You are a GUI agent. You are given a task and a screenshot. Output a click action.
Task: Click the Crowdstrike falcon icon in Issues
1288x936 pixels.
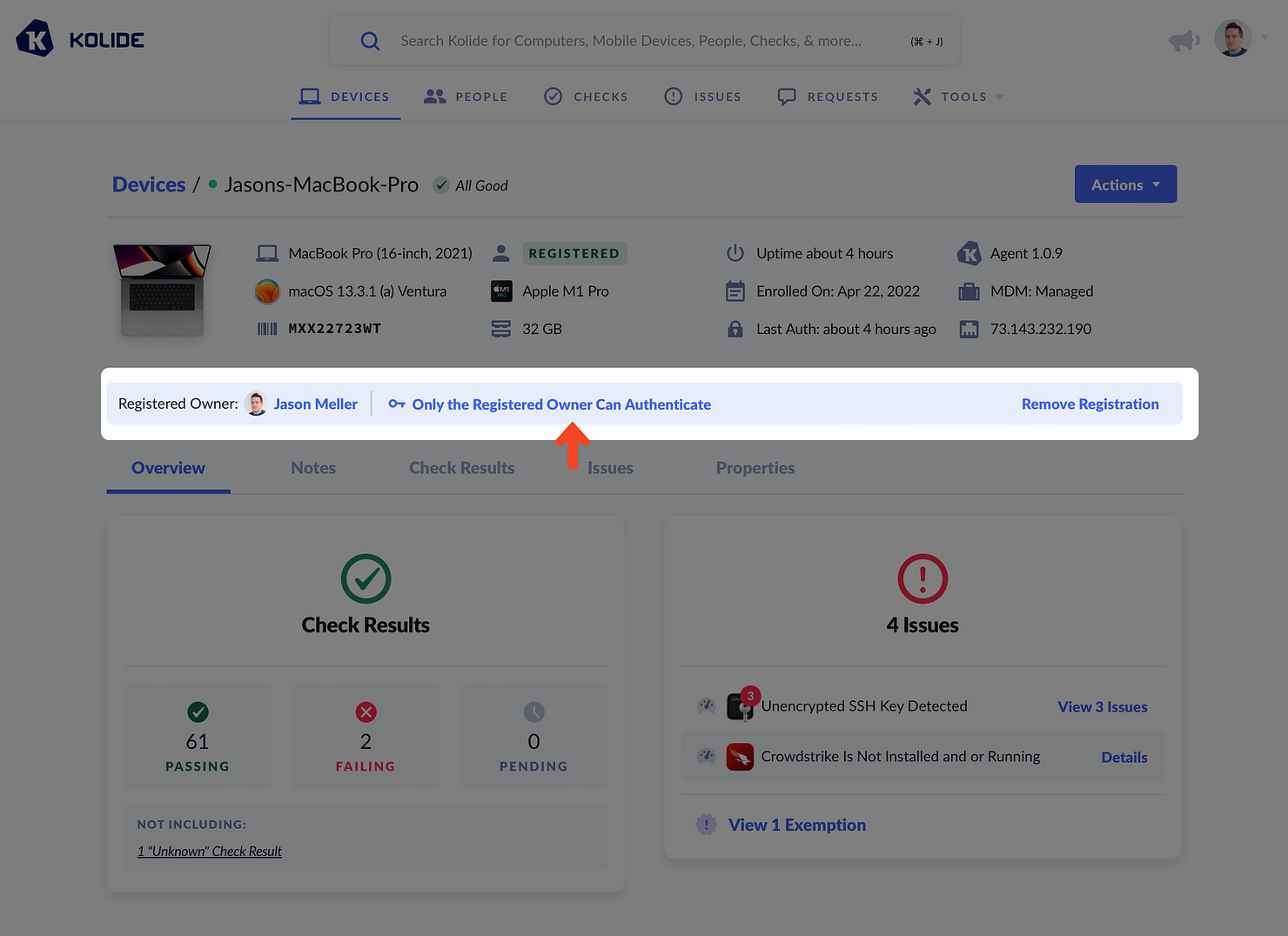741,756
